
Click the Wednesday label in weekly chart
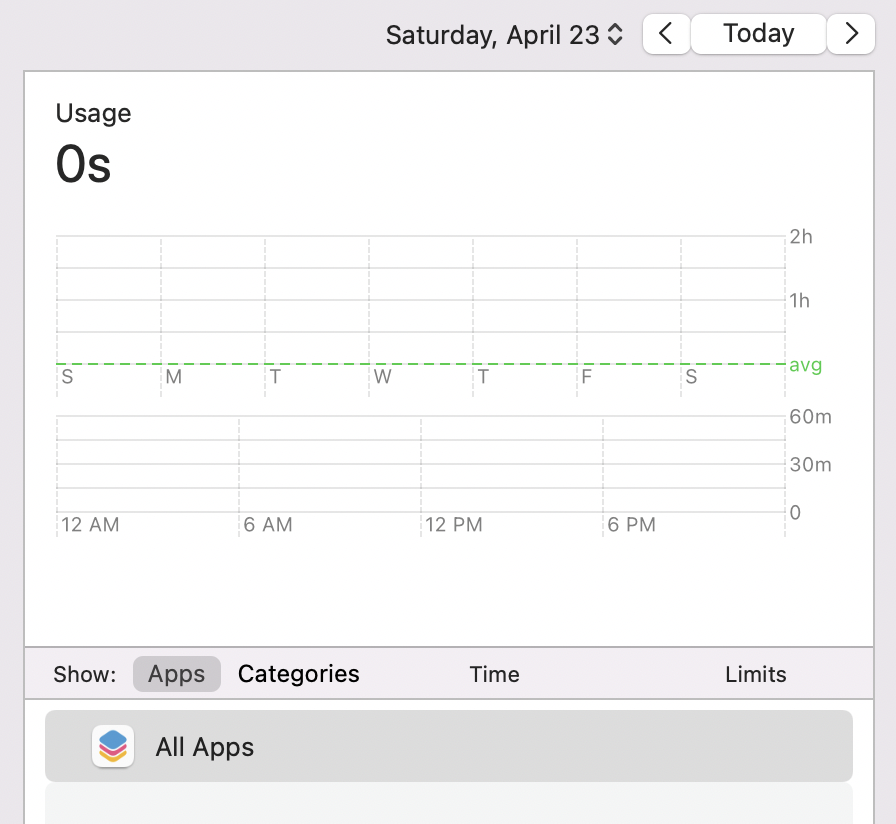[382, 377]
